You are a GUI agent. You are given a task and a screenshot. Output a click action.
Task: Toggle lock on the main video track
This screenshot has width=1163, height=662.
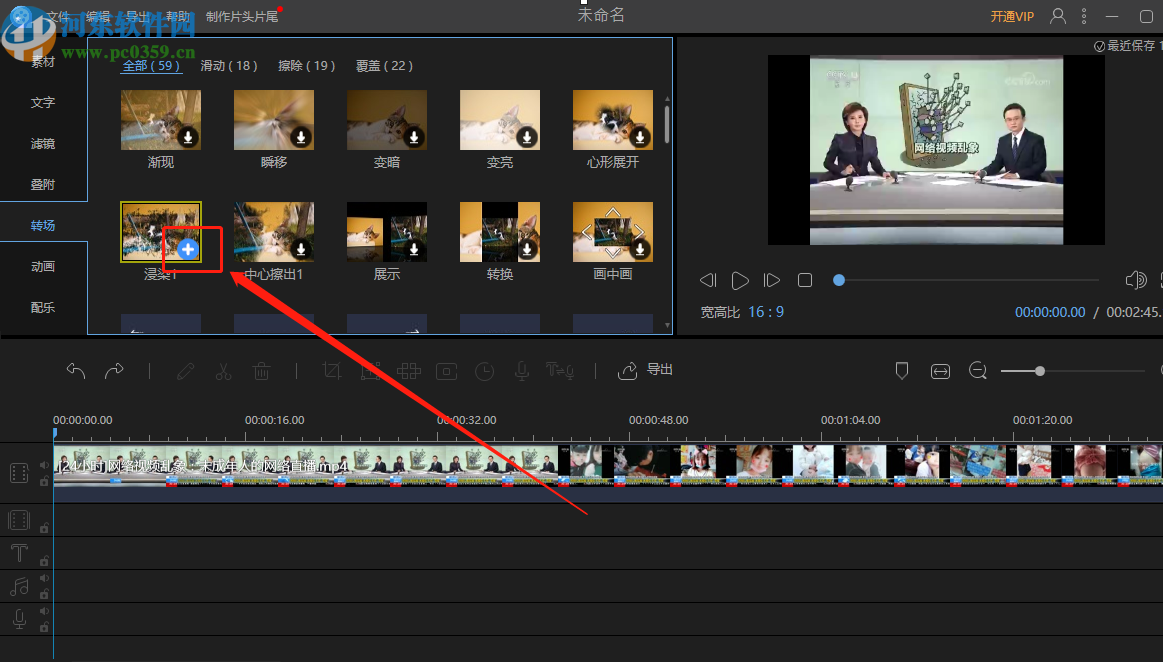(x=45, y=481)
